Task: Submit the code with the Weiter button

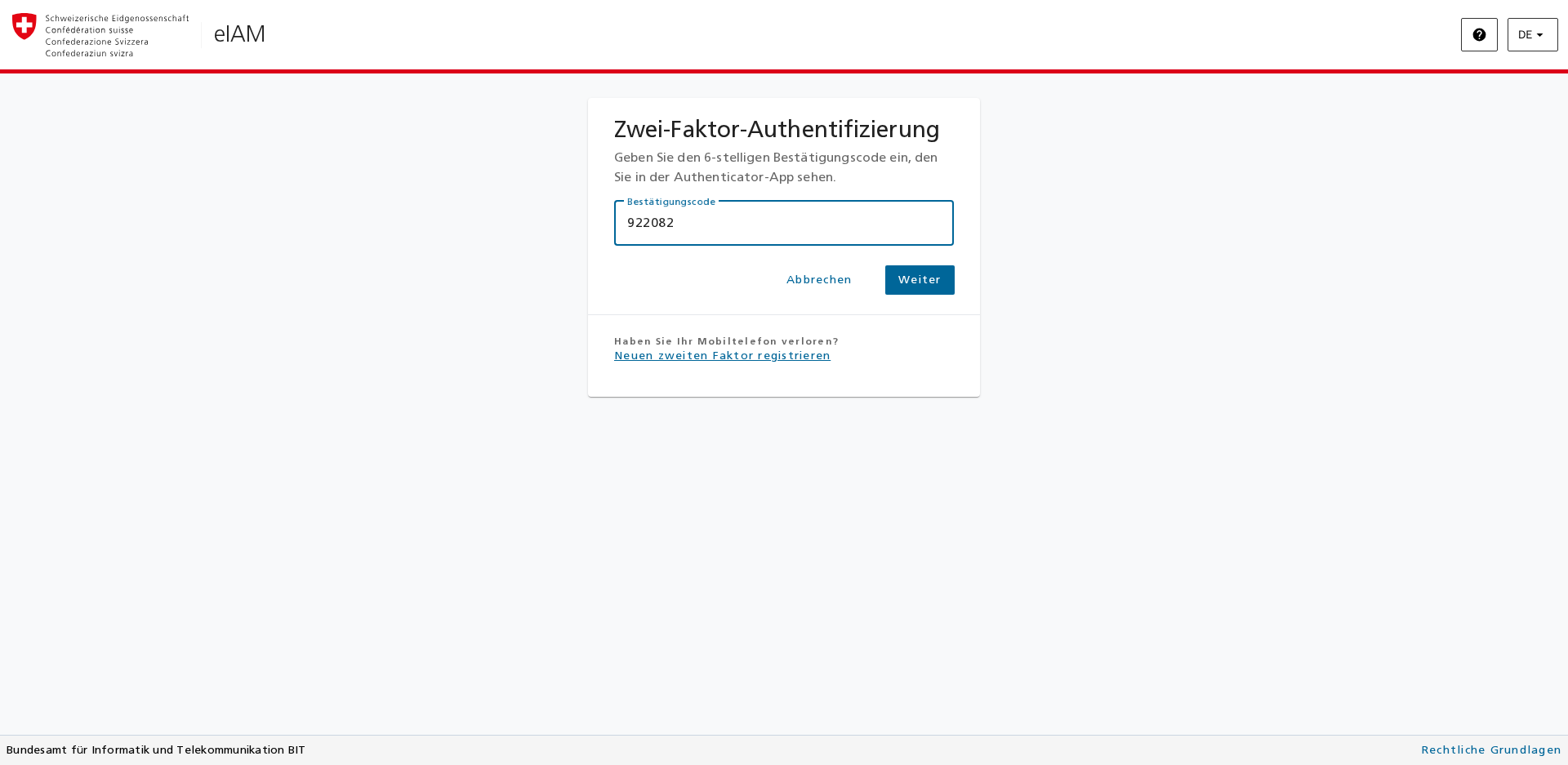Action: coord(920,280)
